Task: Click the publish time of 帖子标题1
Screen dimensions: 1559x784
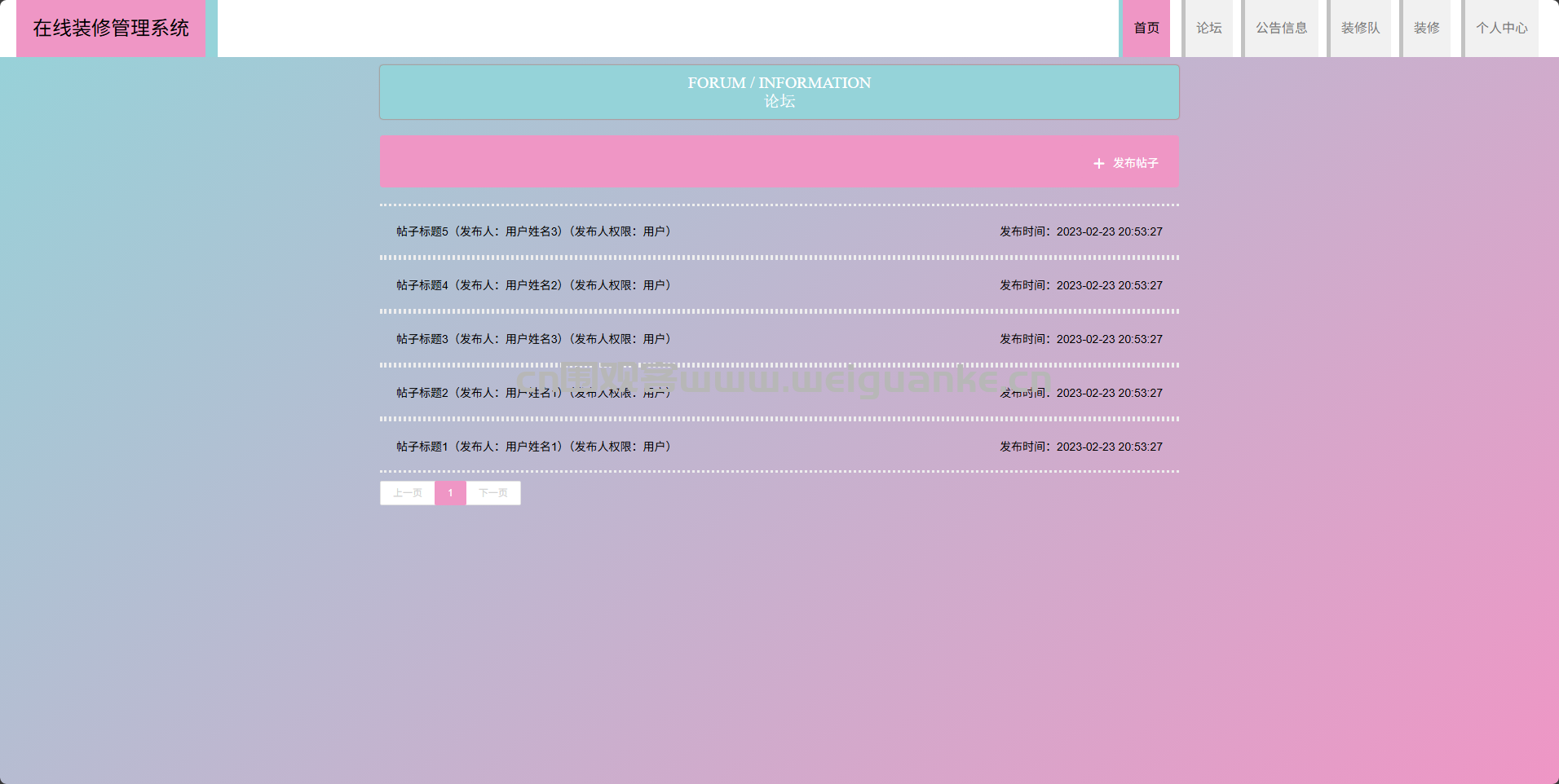Action: tap(1081, 447)
